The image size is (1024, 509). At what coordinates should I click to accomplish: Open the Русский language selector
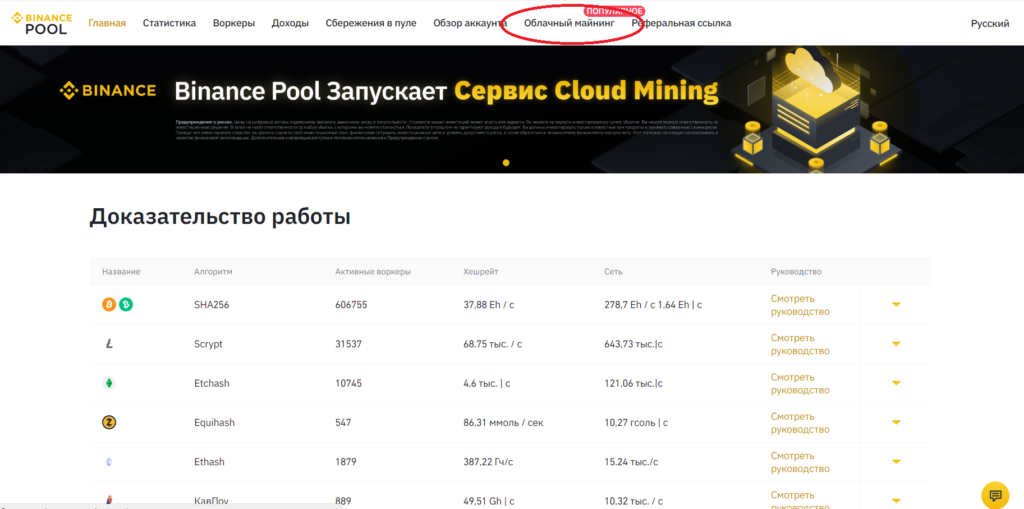coord(989,23)
